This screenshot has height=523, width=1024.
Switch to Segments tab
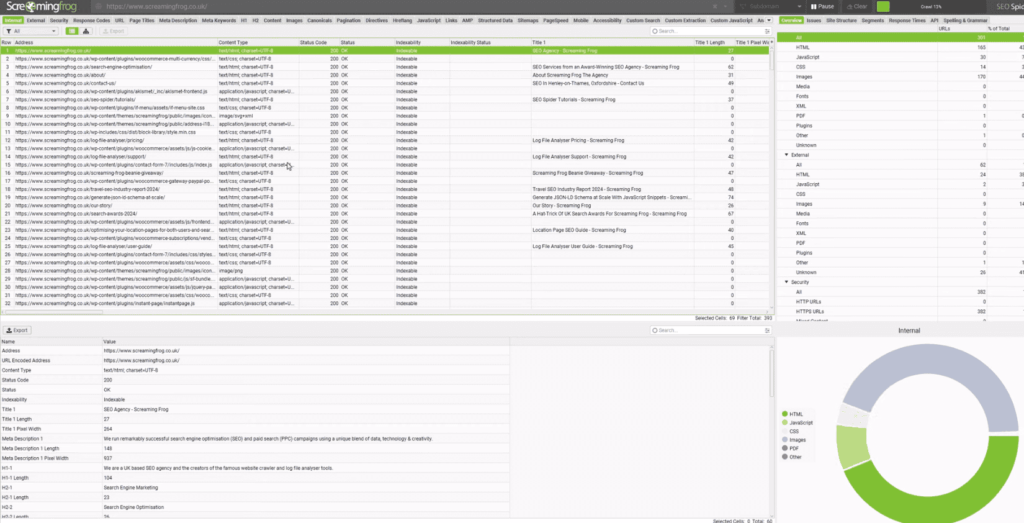(872, 20)
